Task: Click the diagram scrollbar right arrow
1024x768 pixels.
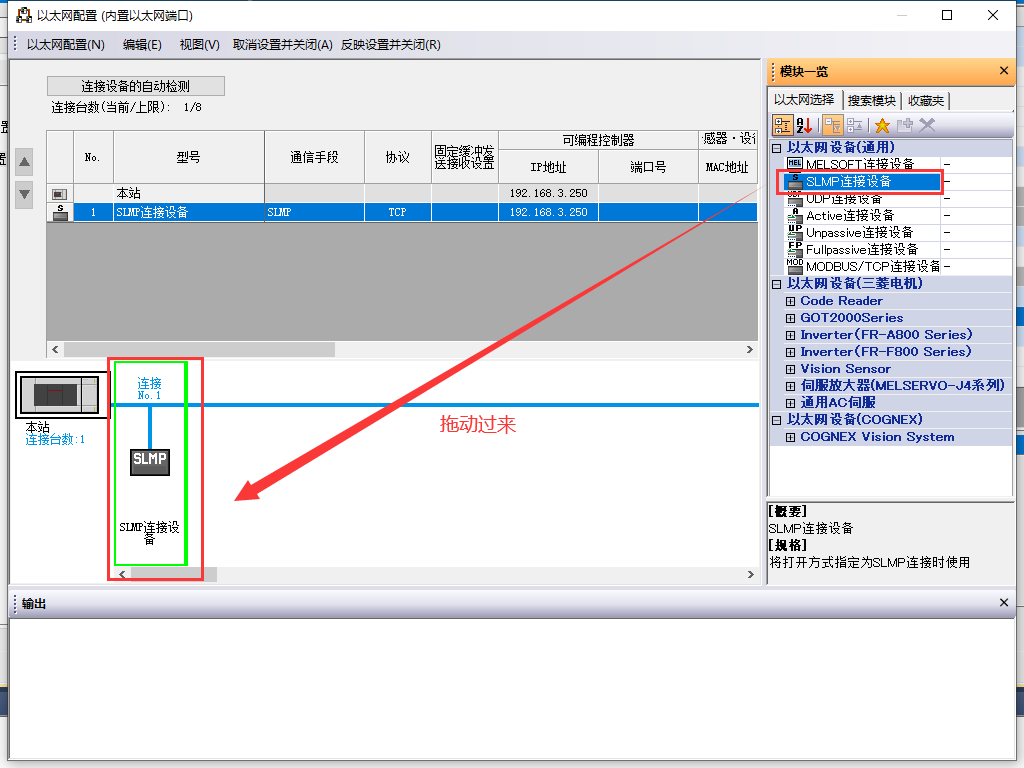Action: pyautogui.click(x=750, y=574)
